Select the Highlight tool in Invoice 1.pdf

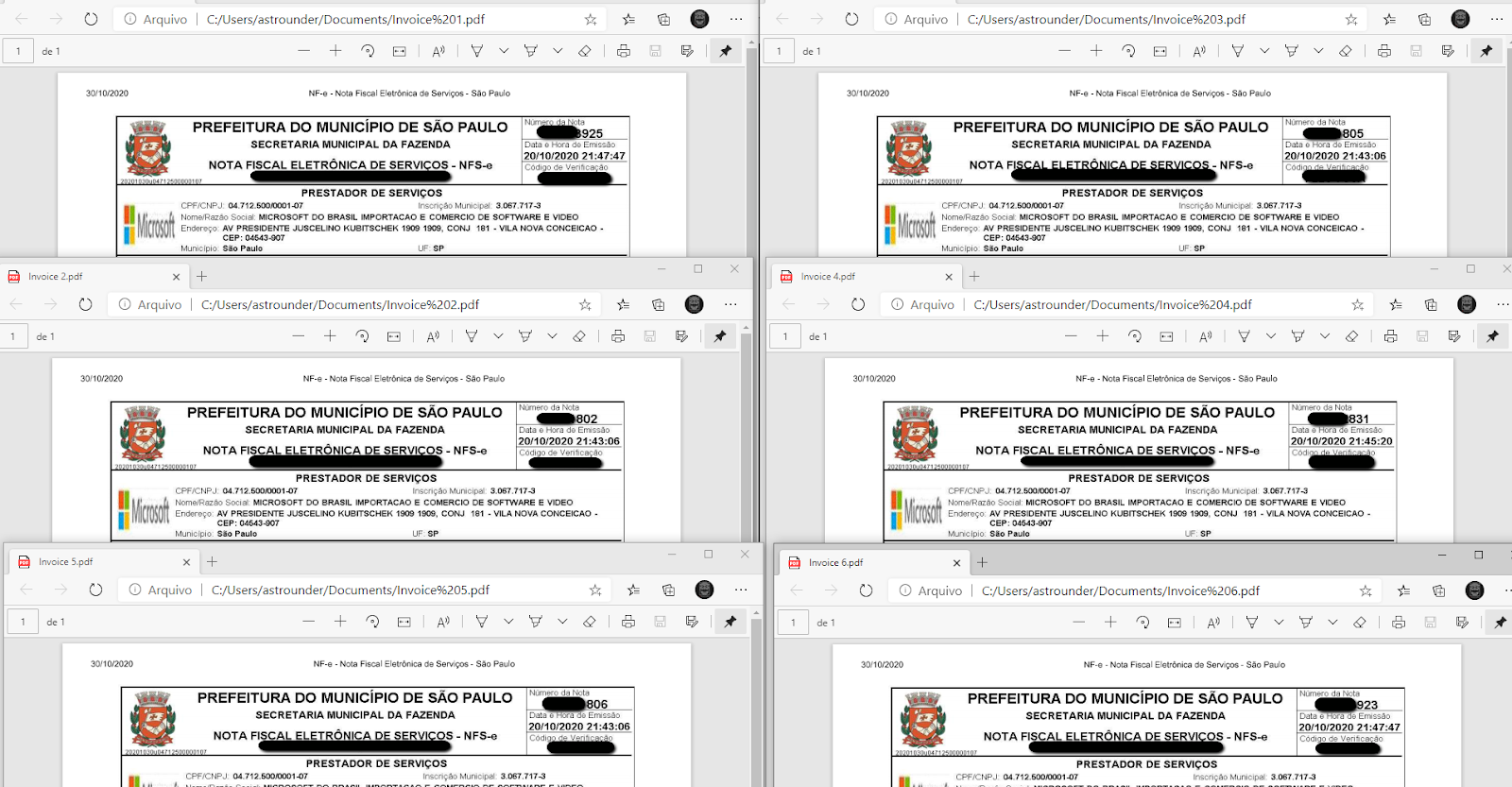pyautogui.click(x=531, y=51)
